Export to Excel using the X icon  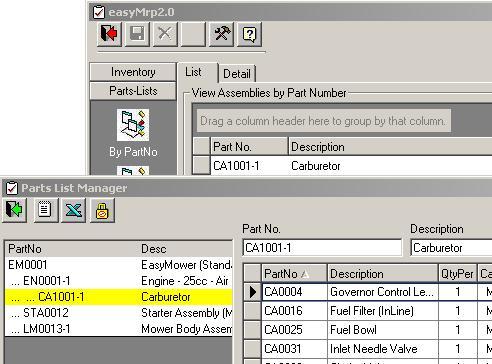coord(73,210)
